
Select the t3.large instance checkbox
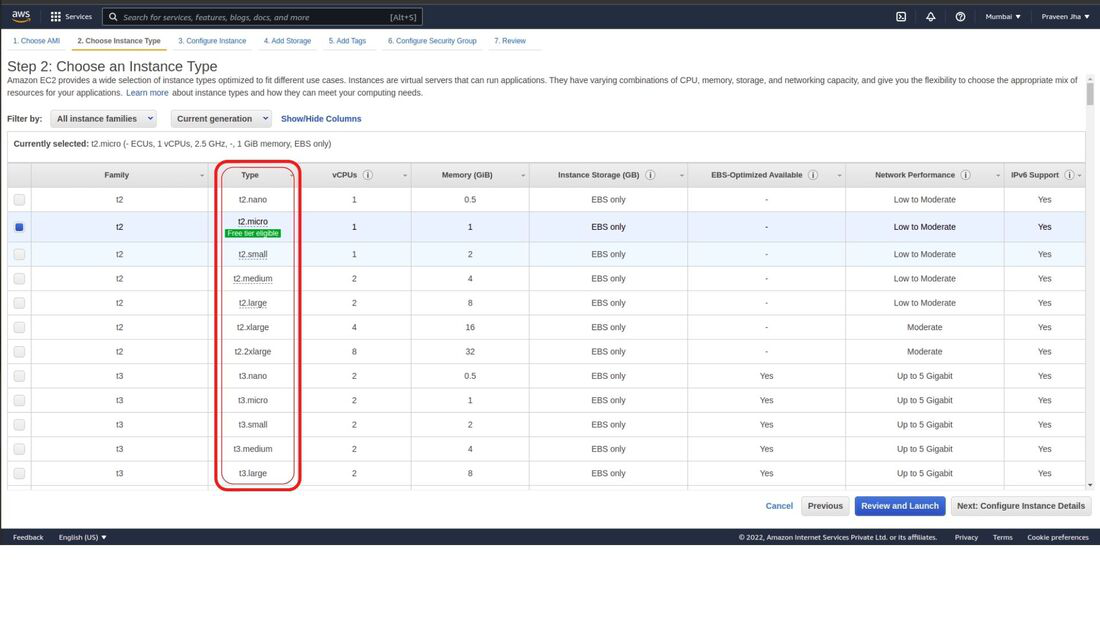pyautogui.click(x=19, y=473)
